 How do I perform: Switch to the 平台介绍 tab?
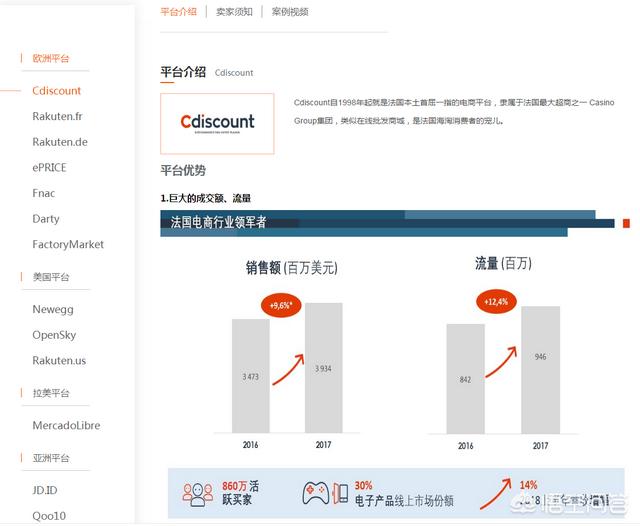coord(179,12)
